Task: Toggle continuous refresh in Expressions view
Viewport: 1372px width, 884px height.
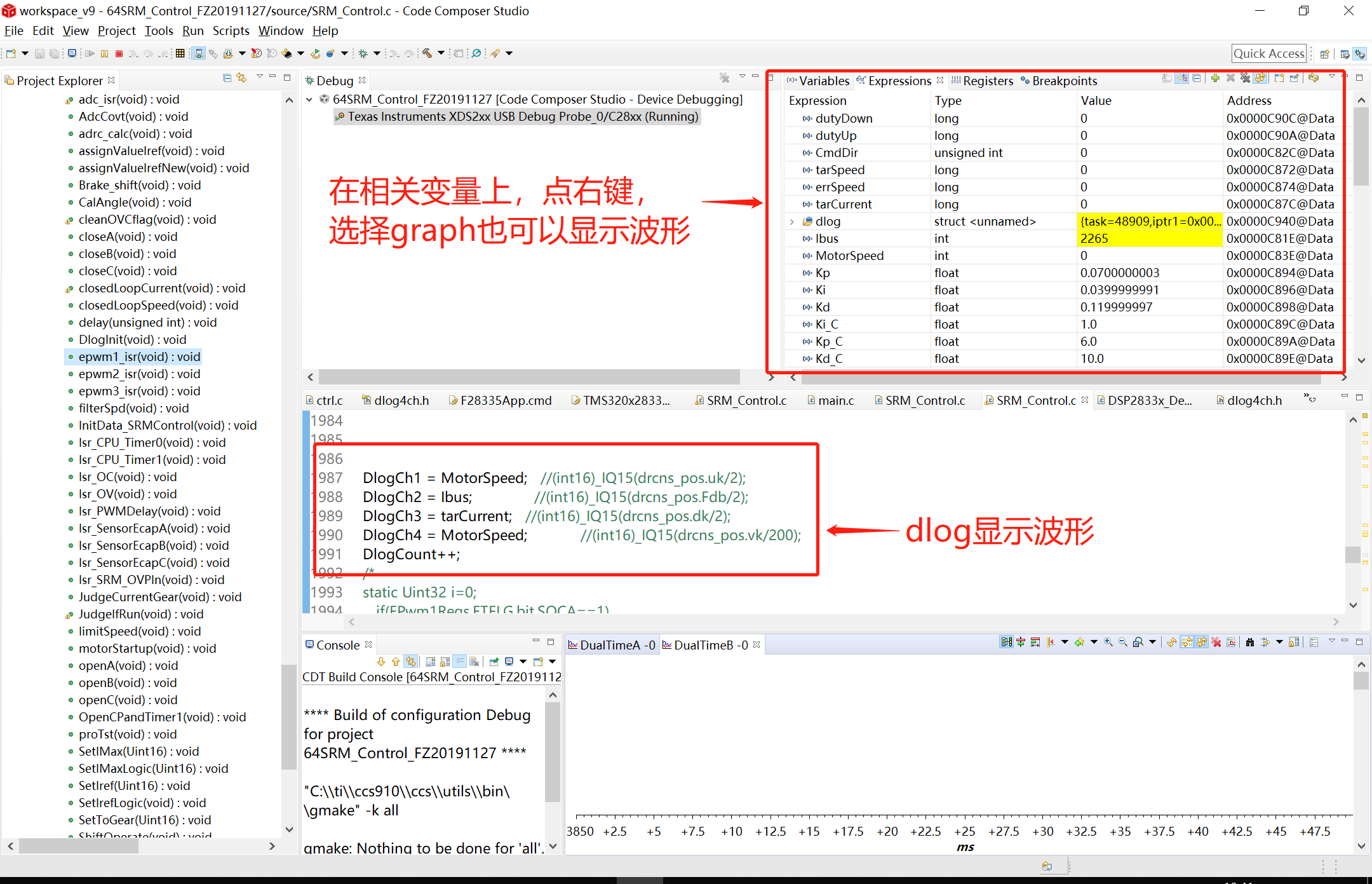Action: [x=1260, y=78]
